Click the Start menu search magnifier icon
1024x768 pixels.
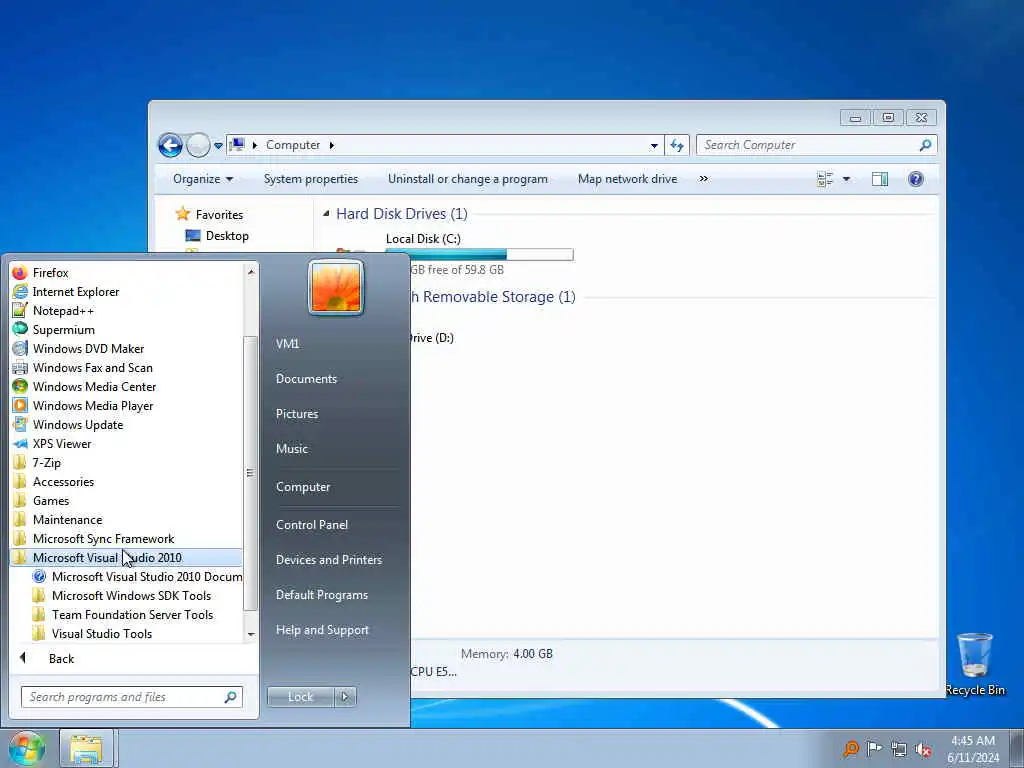[x=231, y=697]
